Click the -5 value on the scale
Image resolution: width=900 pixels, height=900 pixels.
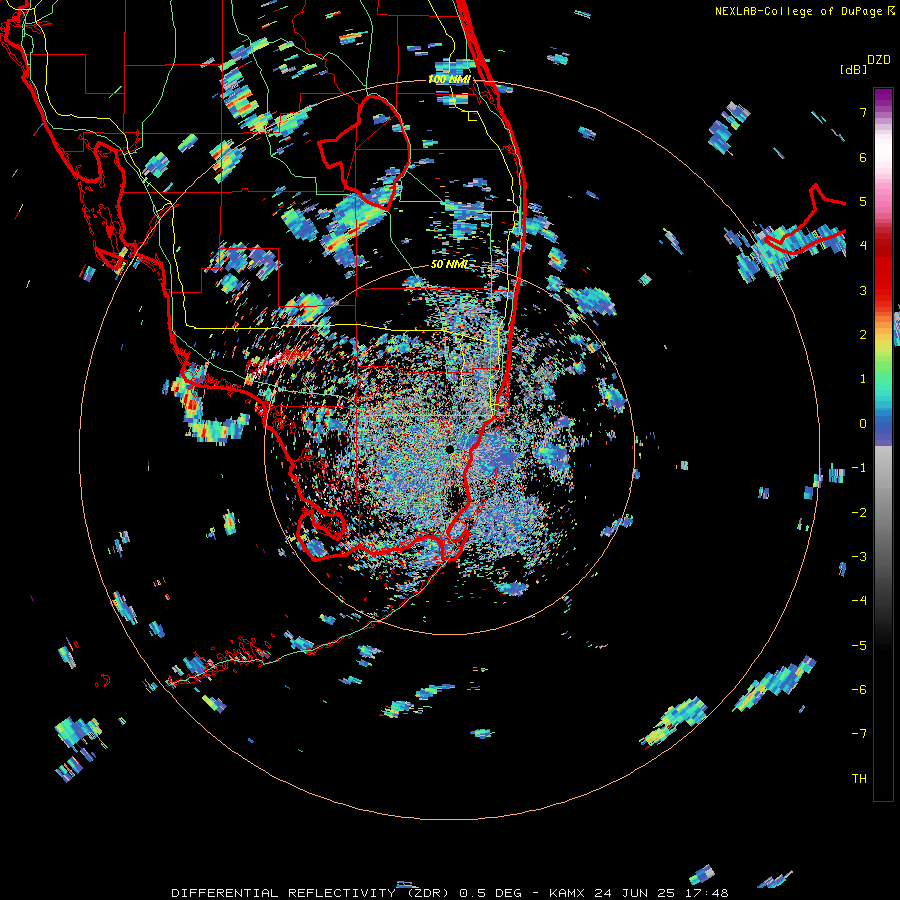coord(859,646)
